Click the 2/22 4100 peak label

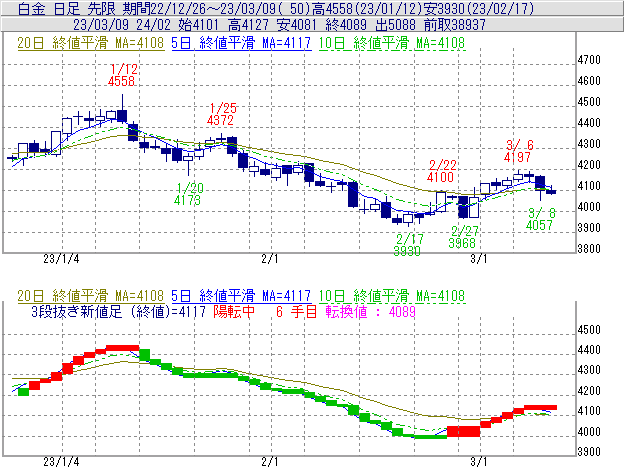(441, 171)
